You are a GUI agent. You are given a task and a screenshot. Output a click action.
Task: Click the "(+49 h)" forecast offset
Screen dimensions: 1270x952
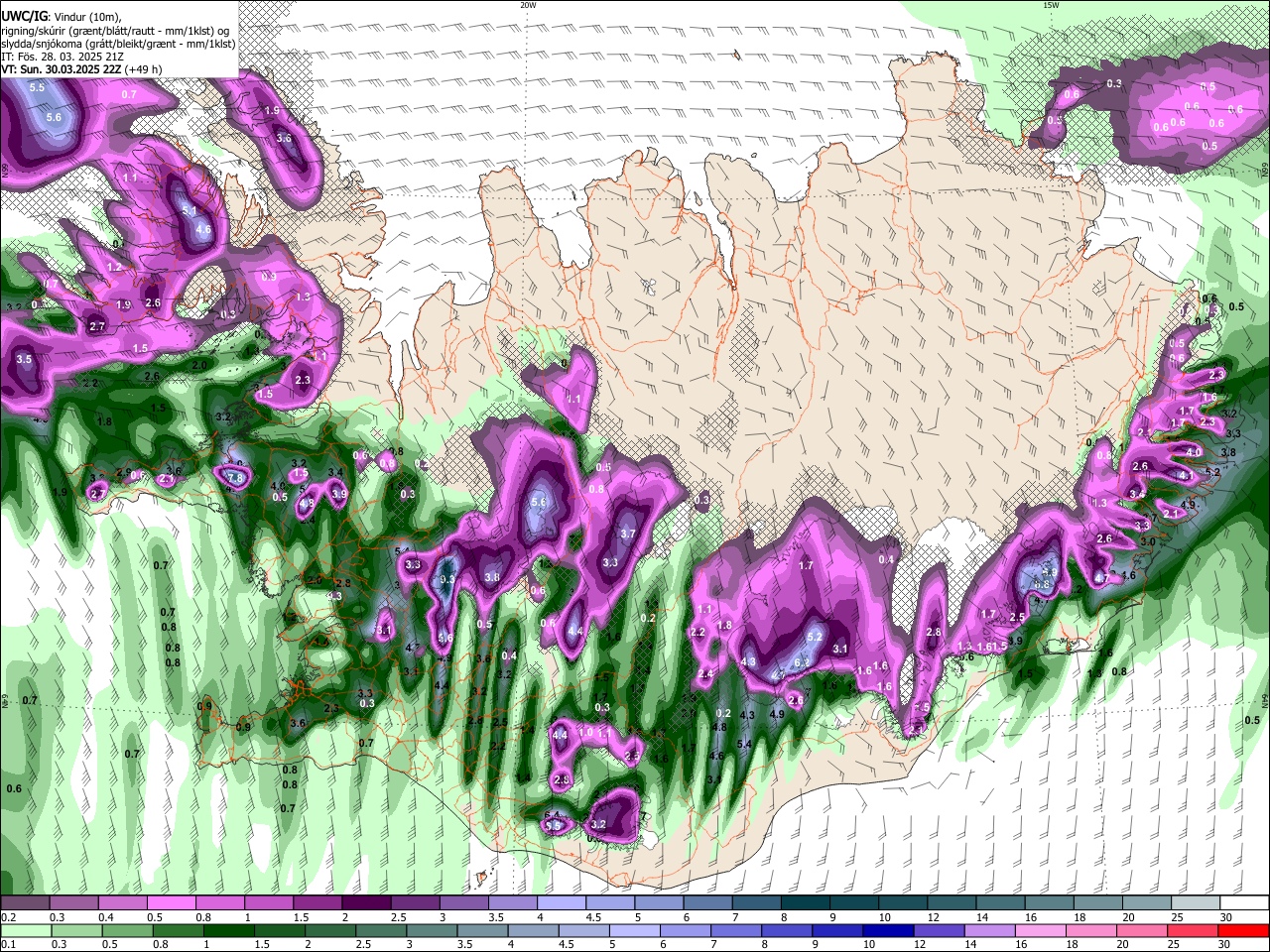[144, 69]
